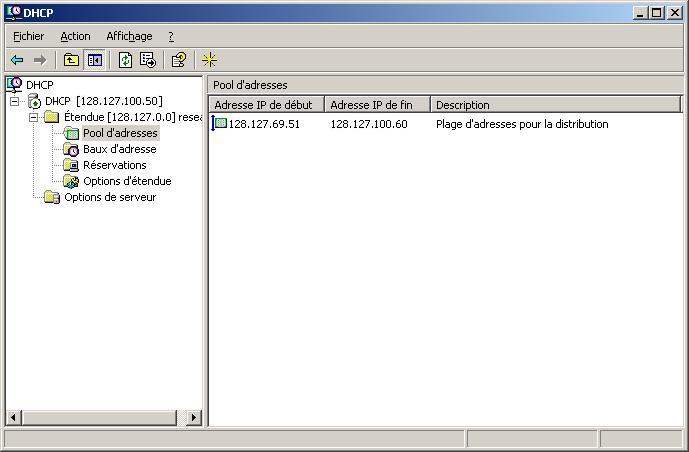Click the yellow star action icon

pyautogui.click(x=210, y=60)
